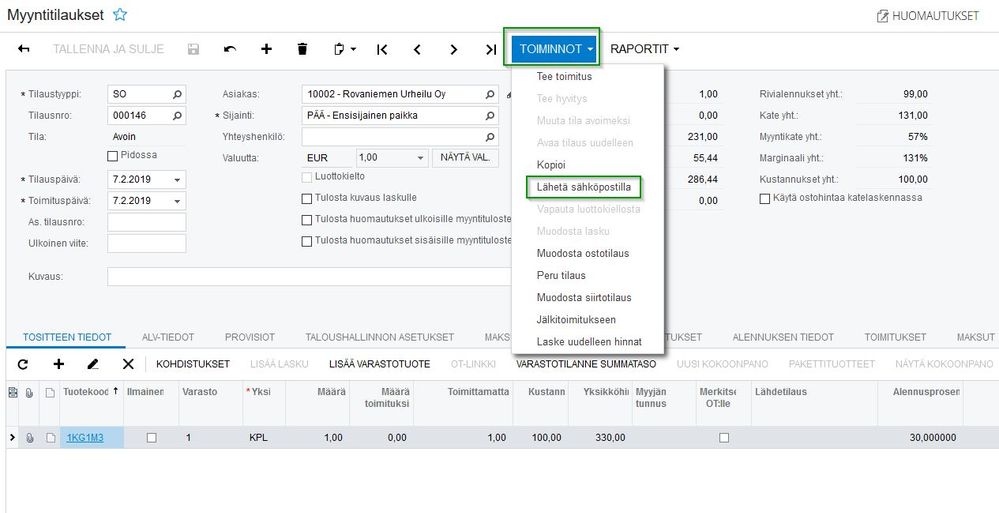
Task: Add new record with toolbar plus icon
Action: pos(266,49)
